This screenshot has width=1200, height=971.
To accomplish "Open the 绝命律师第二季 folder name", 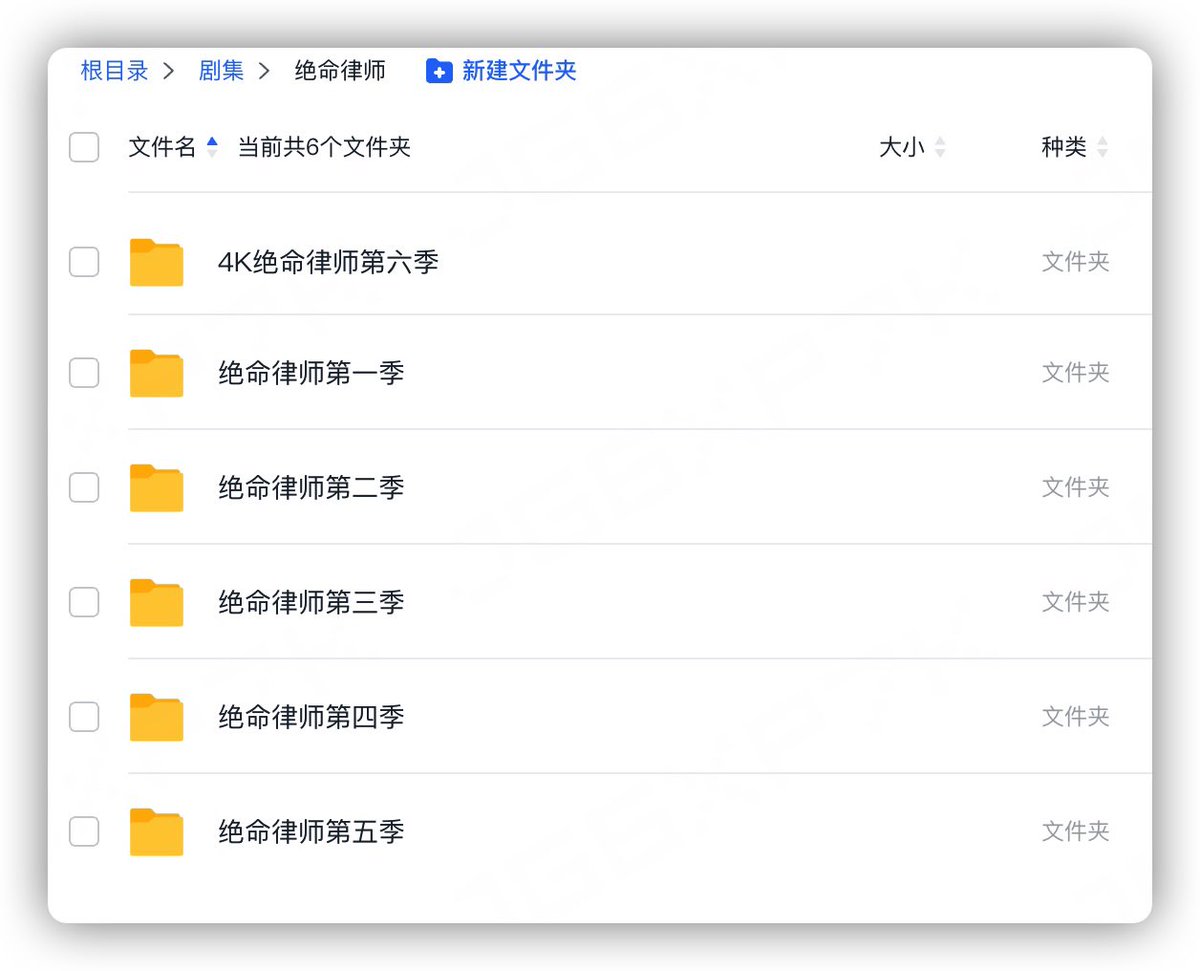I will [x=311, y=487].
